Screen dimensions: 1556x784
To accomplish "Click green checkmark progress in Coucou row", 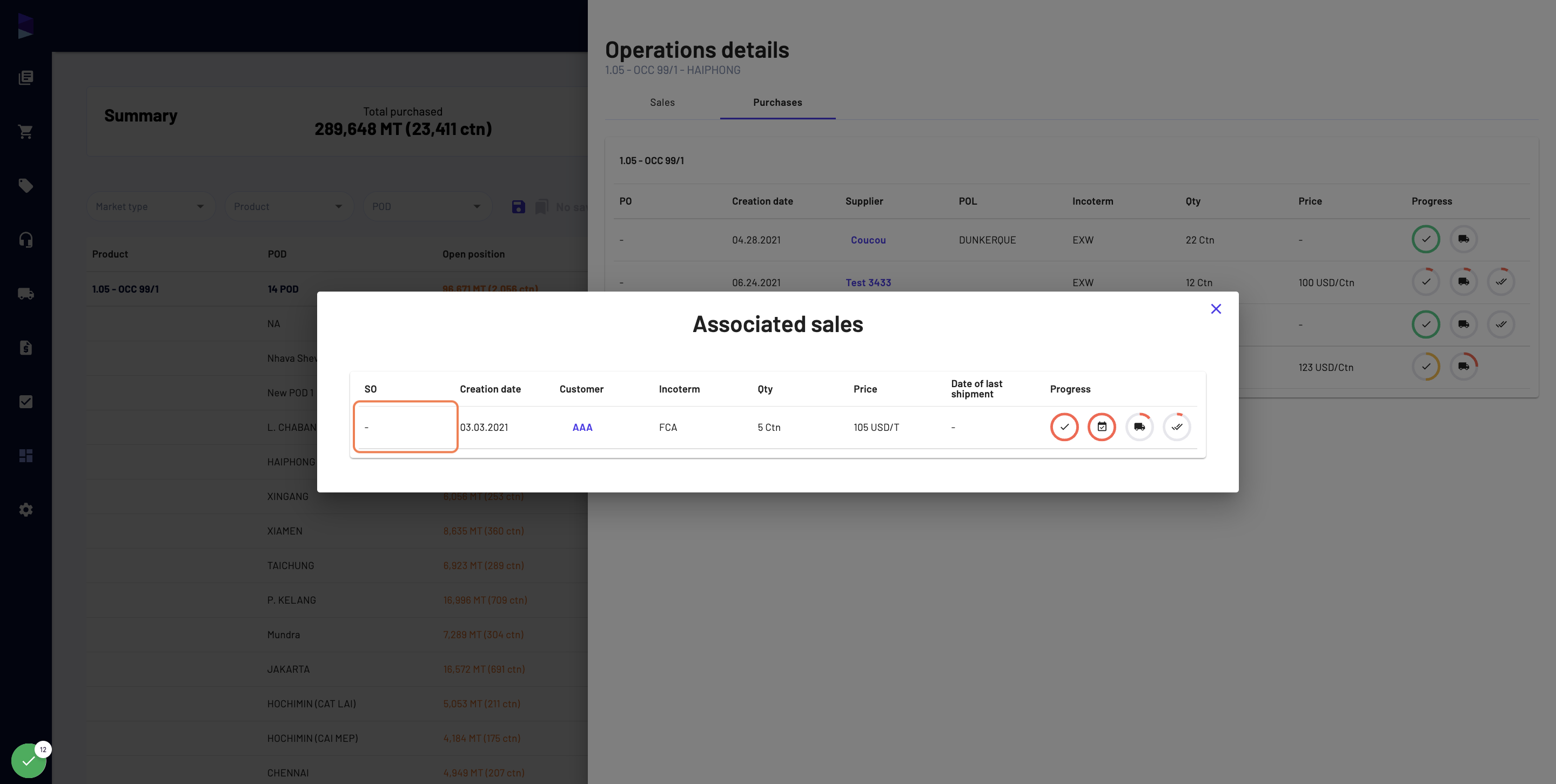I will [1426, 239].
